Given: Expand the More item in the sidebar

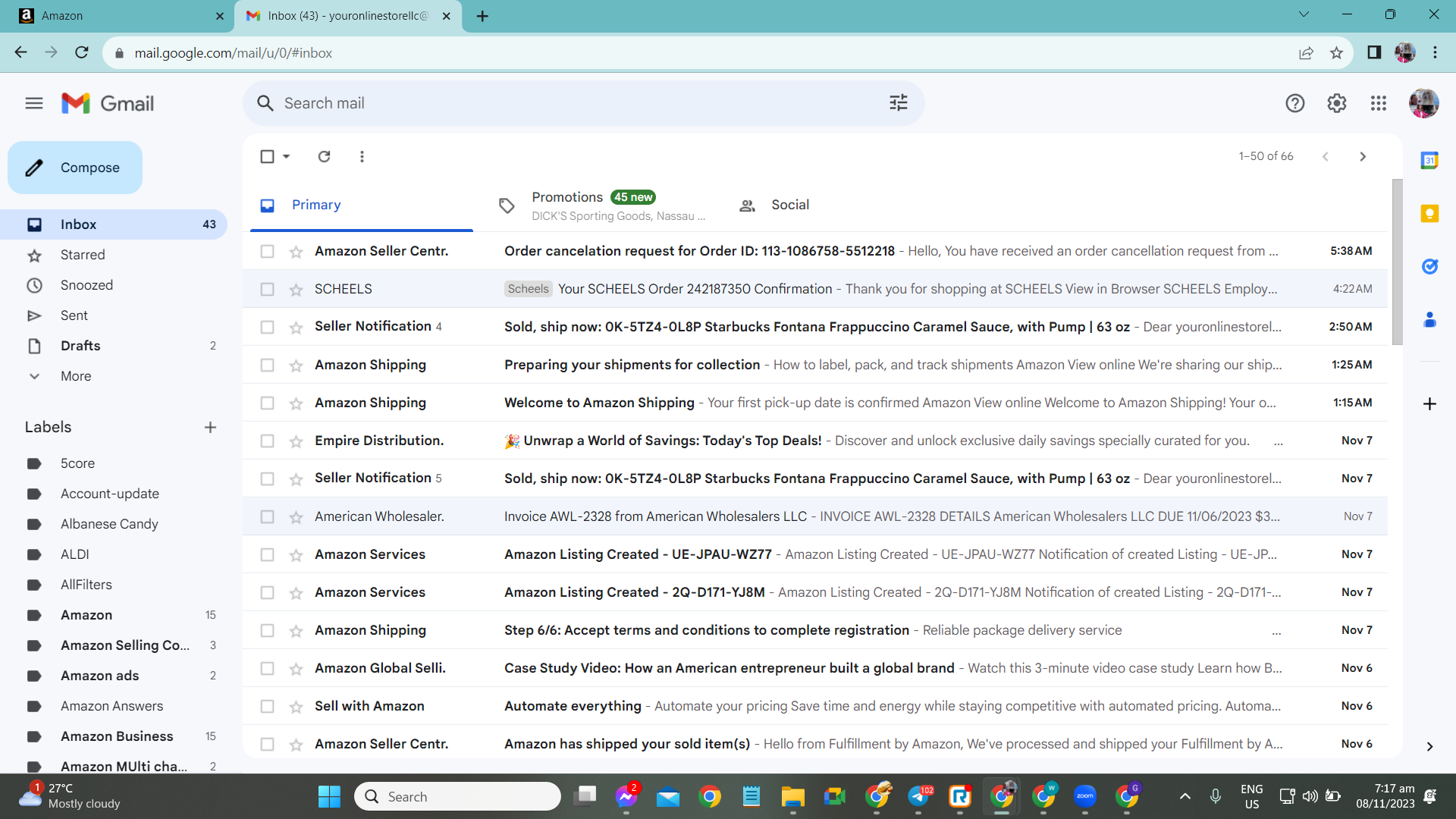Looking at the screenshot, I should pyautogui.click(x=76, y=376).
